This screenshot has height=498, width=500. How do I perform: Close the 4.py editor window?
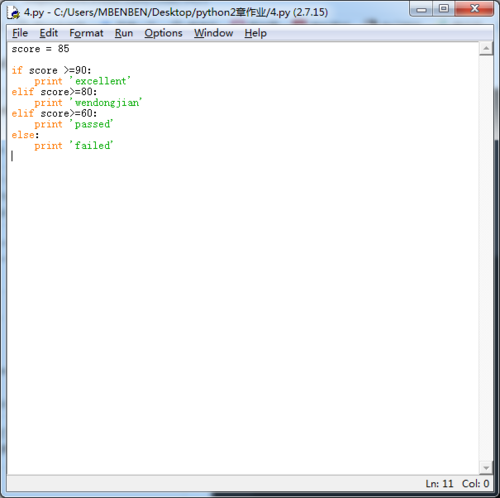(x=474, y=9)
